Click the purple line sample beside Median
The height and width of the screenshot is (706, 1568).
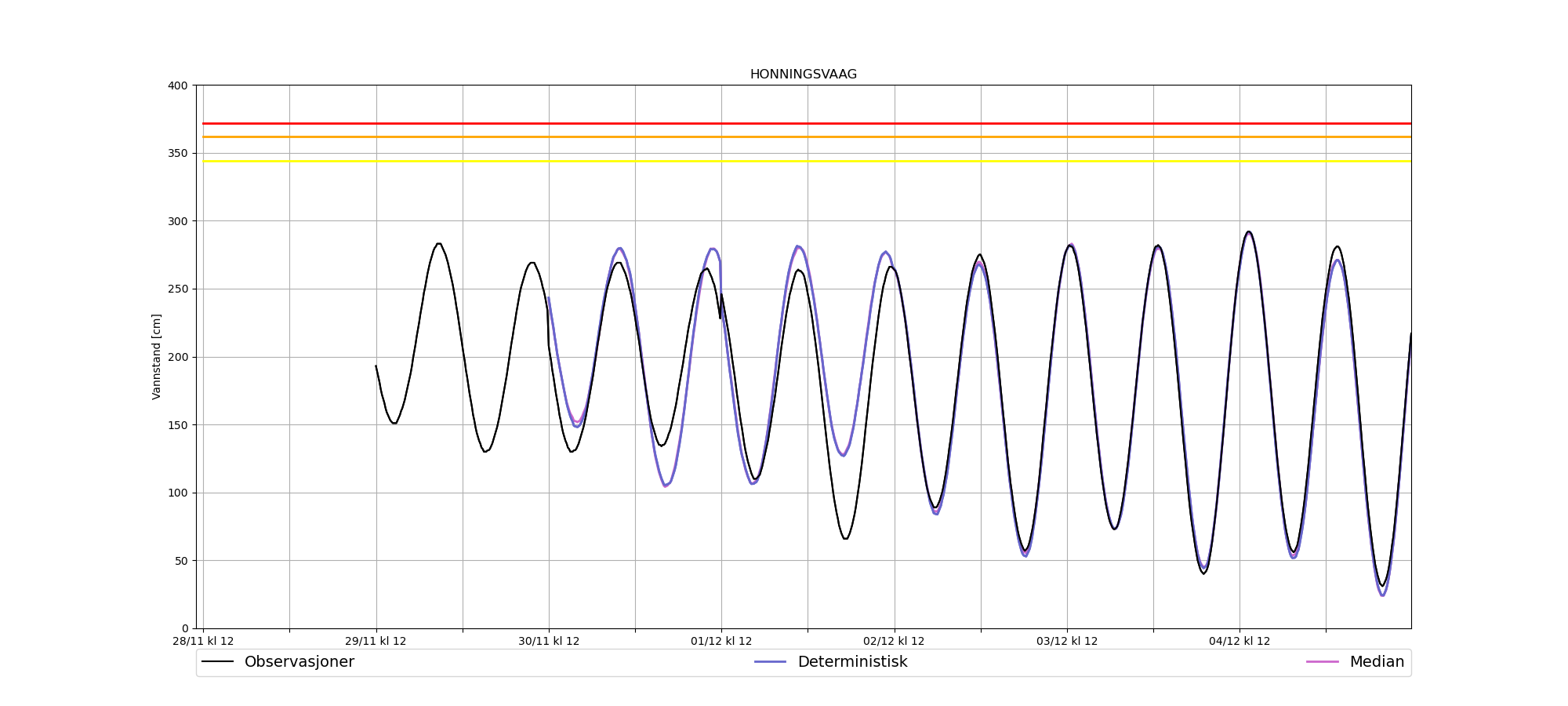(1322, 662)
